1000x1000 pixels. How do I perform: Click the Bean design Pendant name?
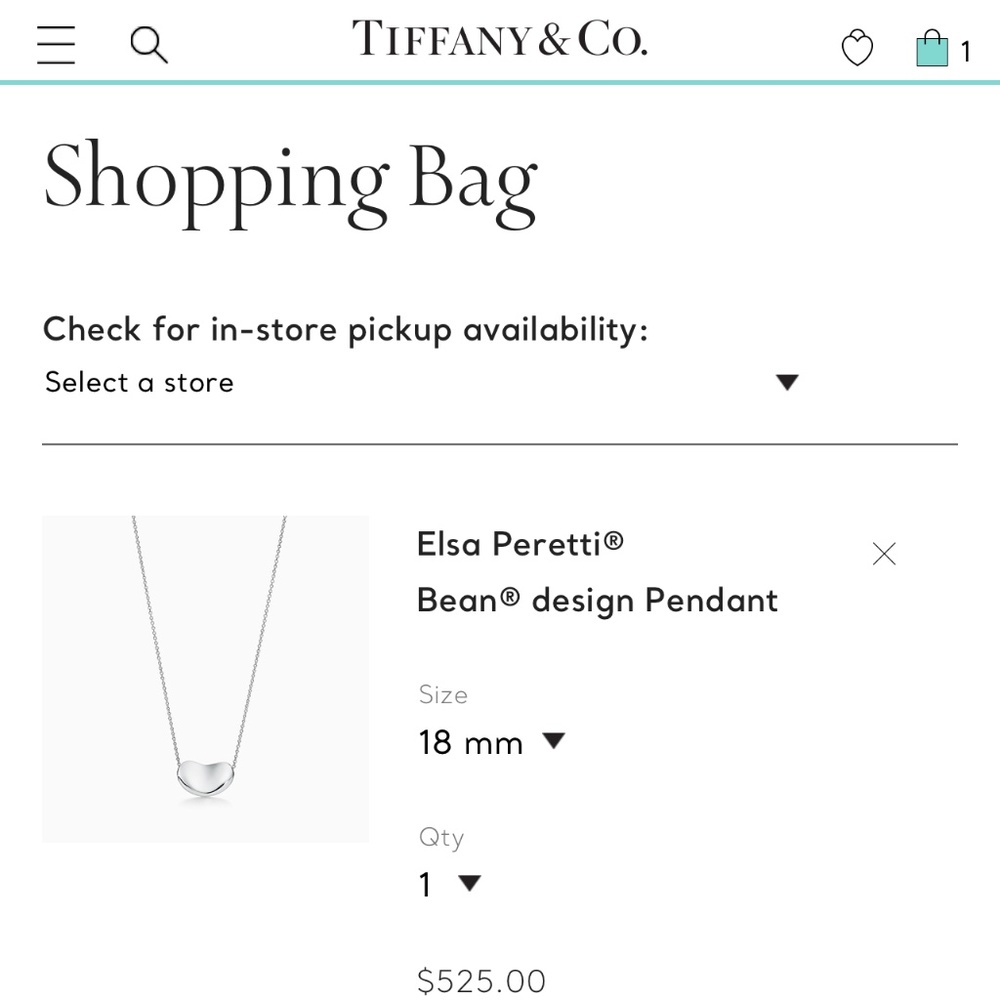click(597, 600)
